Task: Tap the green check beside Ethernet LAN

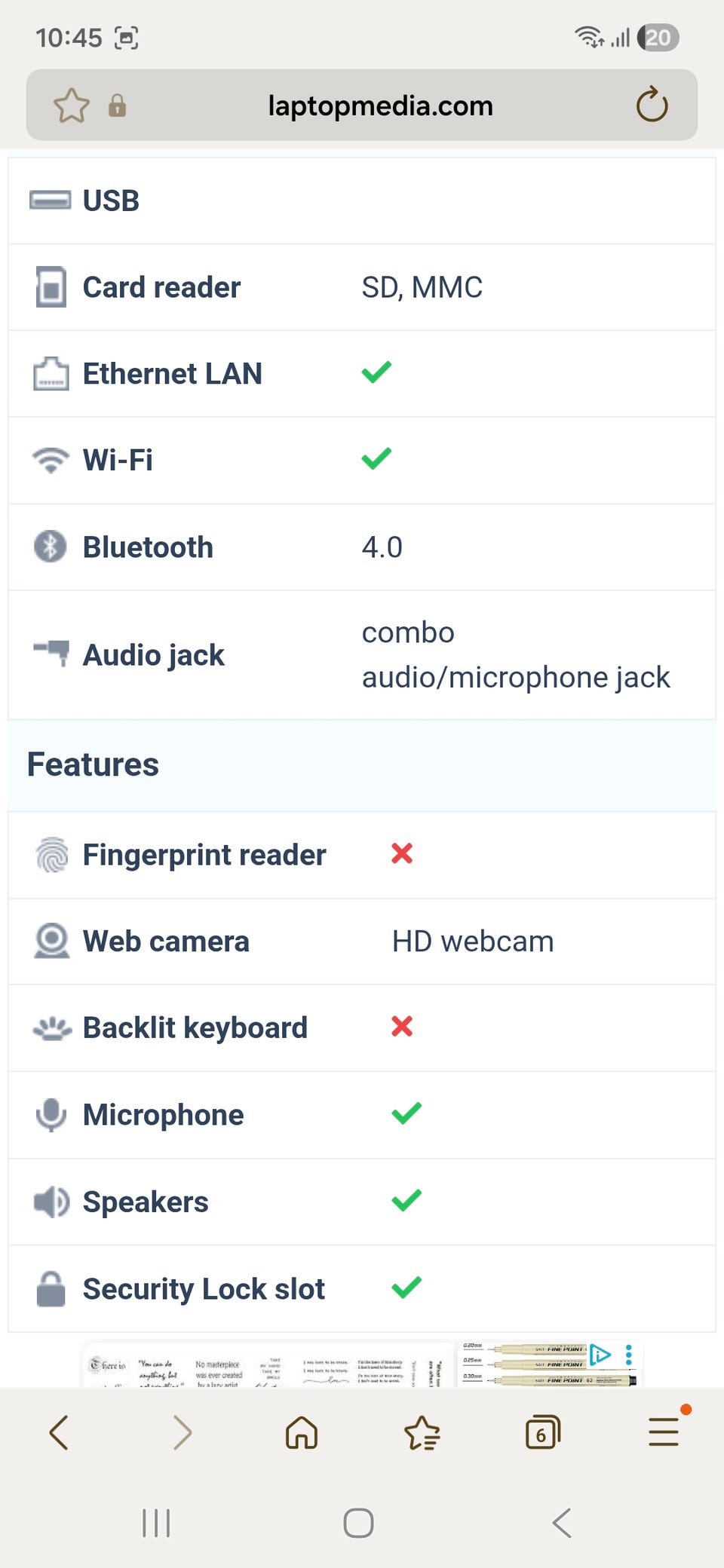Action: (376, 372)
